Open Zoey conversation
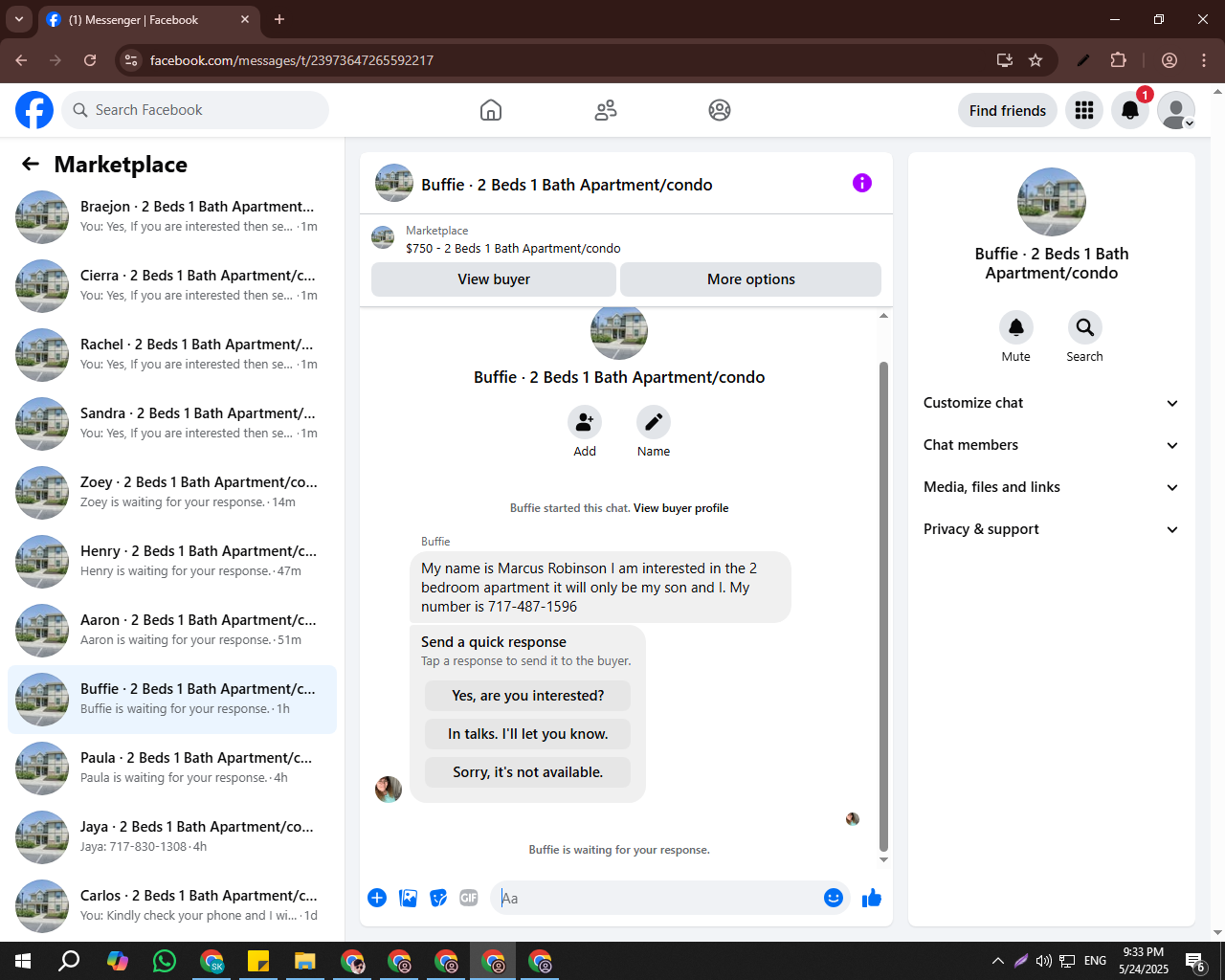Image resolution: width=1225 pixels, height=980 pixels. (x=172, y=493)
